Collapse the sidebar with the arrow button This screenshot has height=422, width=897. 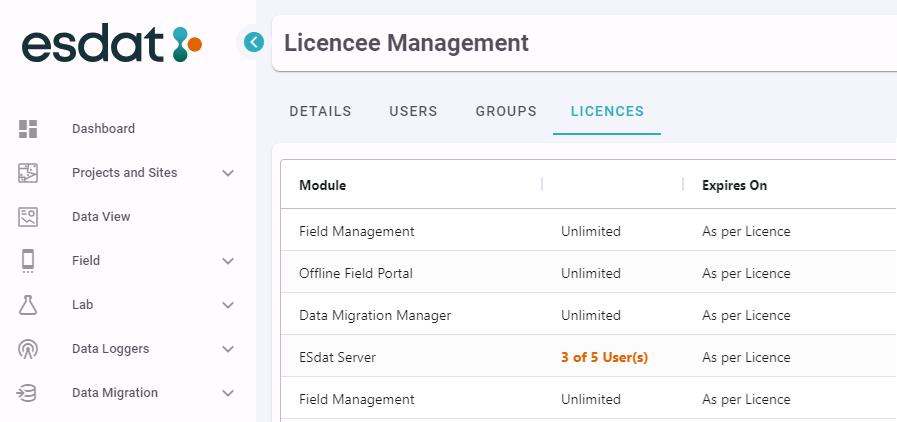(253, 42)
